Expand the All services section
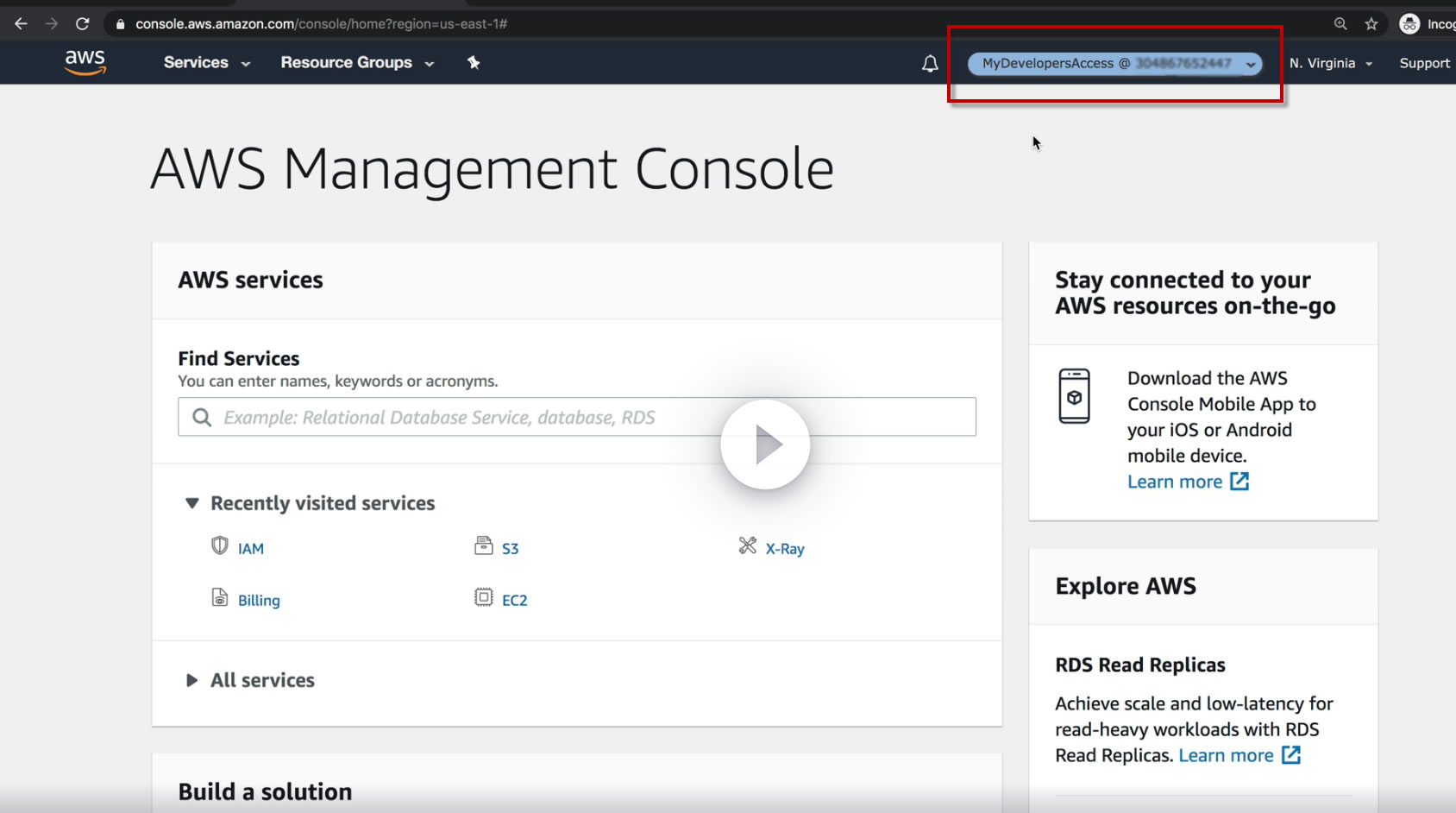 pyautogui.click(x=192, y=680)
